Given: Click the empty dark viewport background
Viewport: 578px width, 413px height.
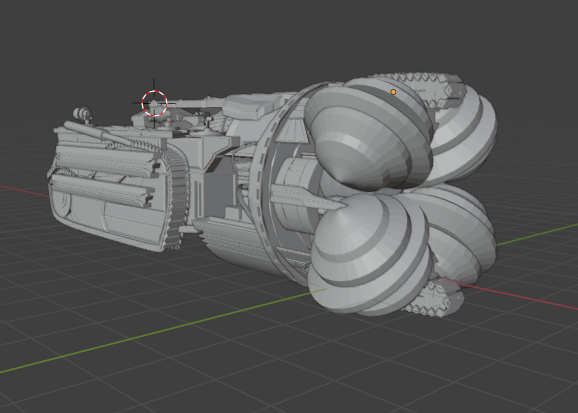Looking at the screenshot, I should coord(258,37).
